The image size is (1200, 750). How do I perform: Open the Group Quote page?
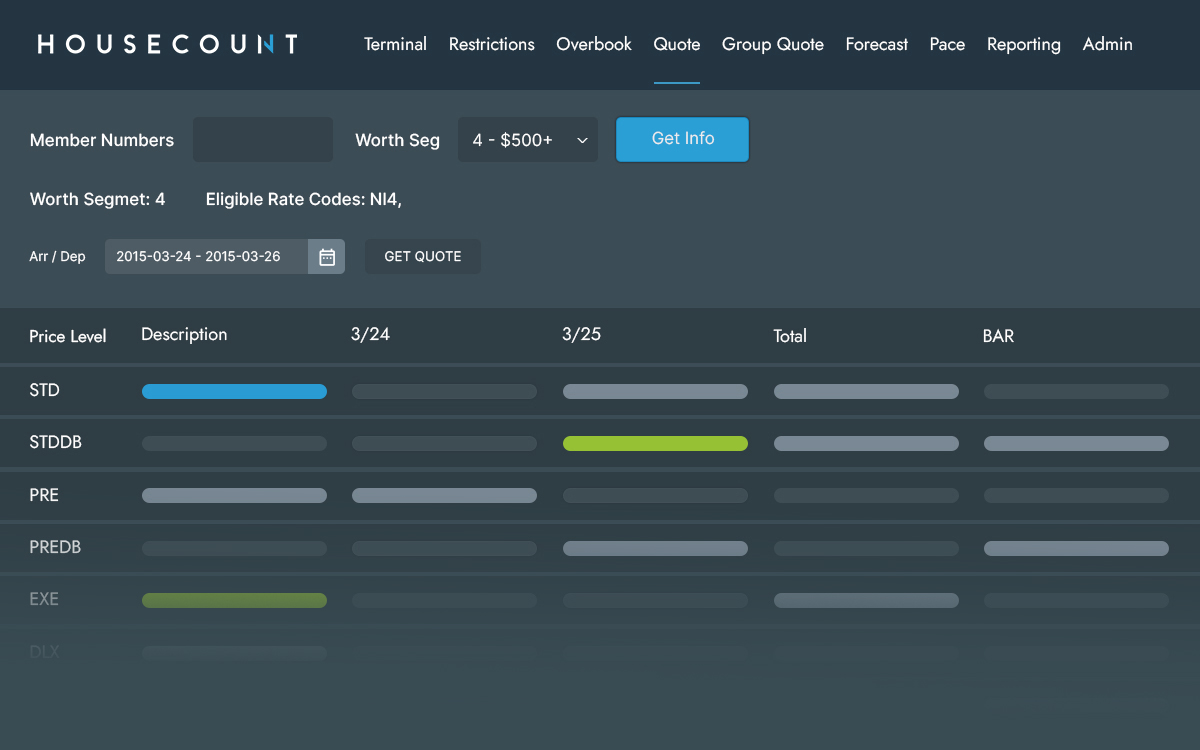(773, 44)
